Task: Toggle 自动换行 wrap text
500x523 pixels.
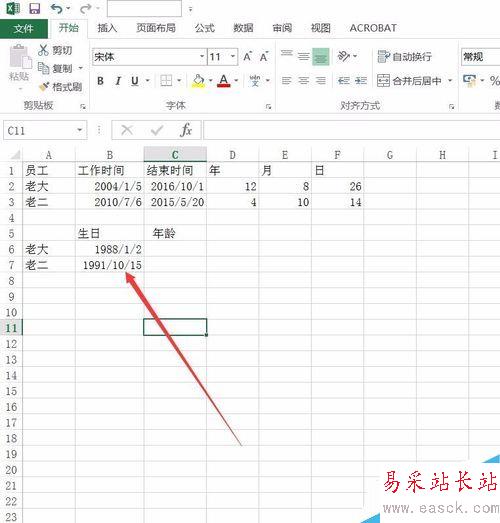Action: [404, 56]
